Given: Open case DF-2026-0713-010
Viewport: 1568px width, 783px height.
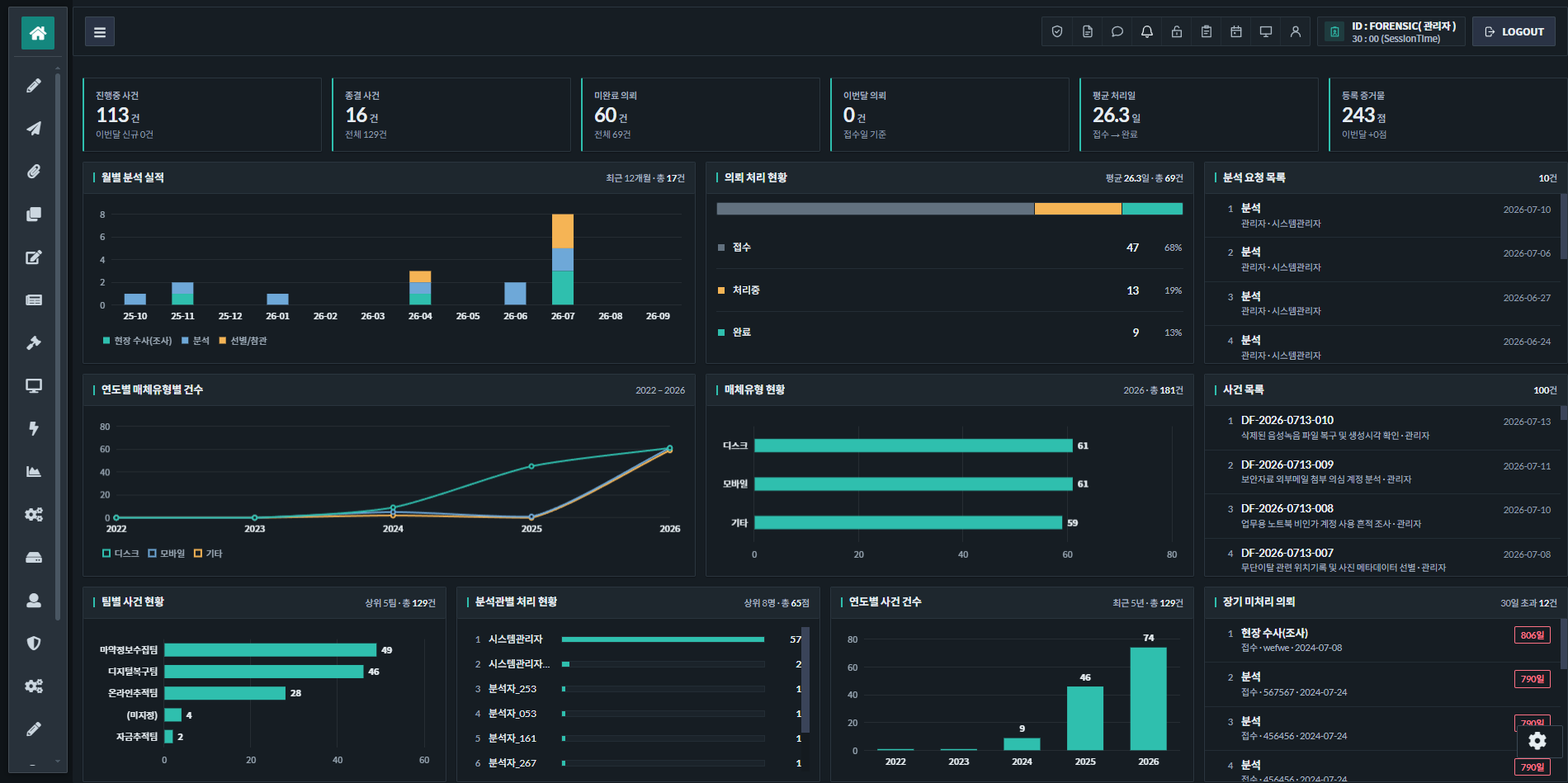Looking at the screenshot, I should click(x=1382, y=427).
